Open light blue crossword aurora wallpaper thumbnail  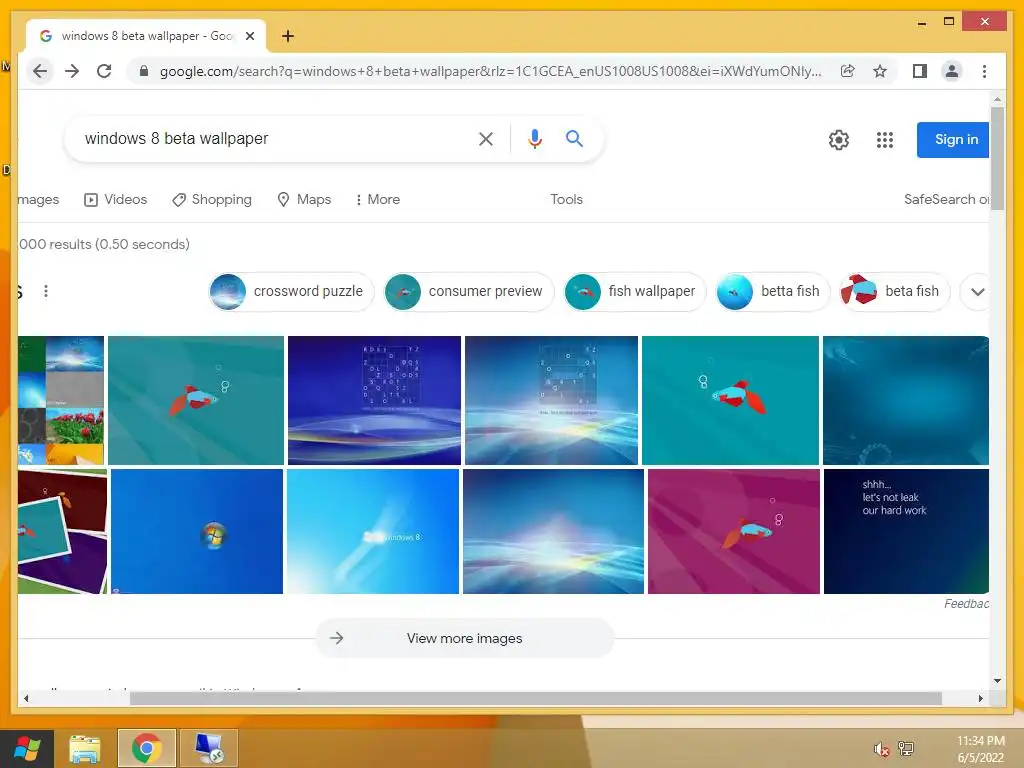tap(551, 400)
